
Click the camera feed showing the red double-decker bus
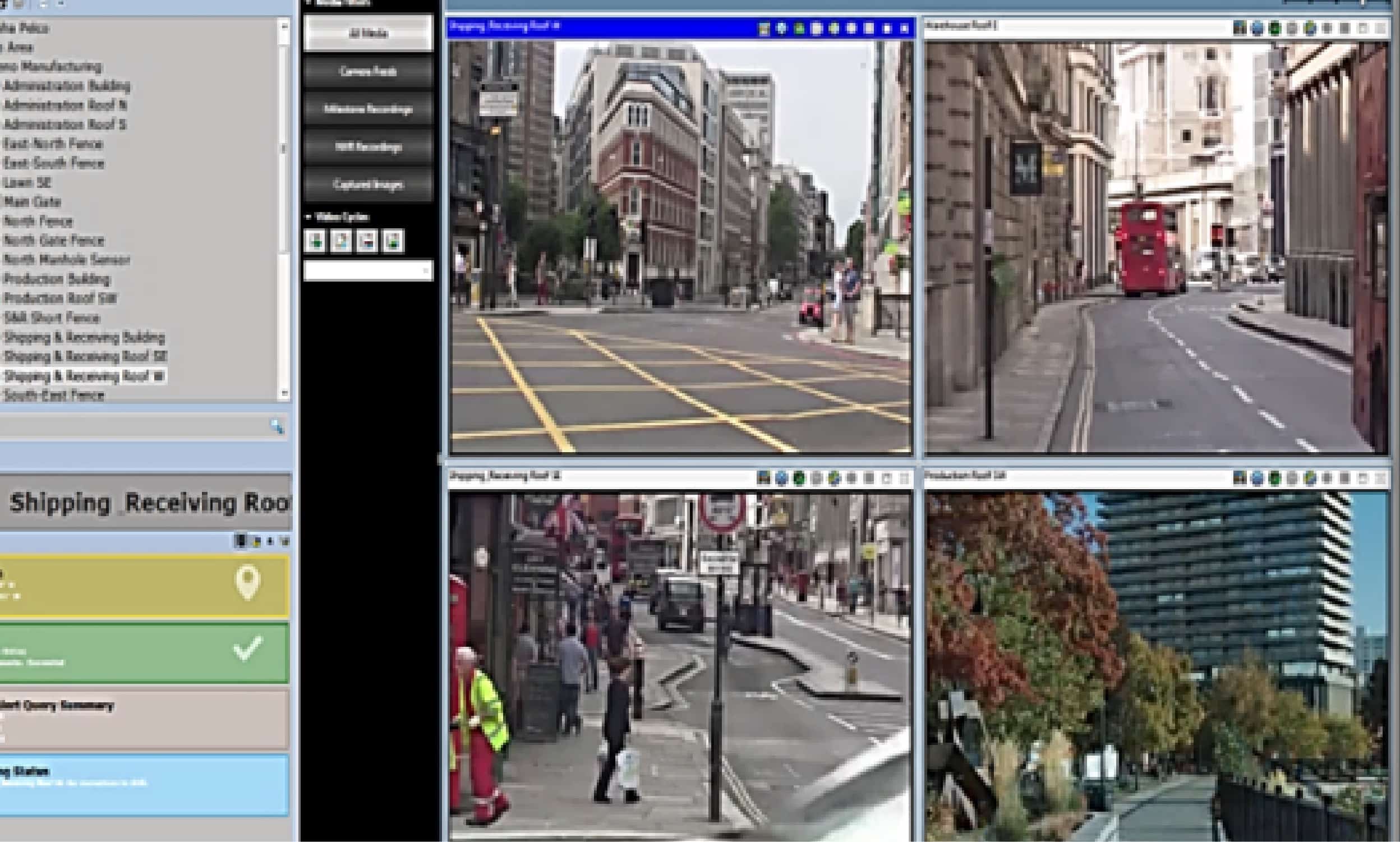(x=1157, y=247)
